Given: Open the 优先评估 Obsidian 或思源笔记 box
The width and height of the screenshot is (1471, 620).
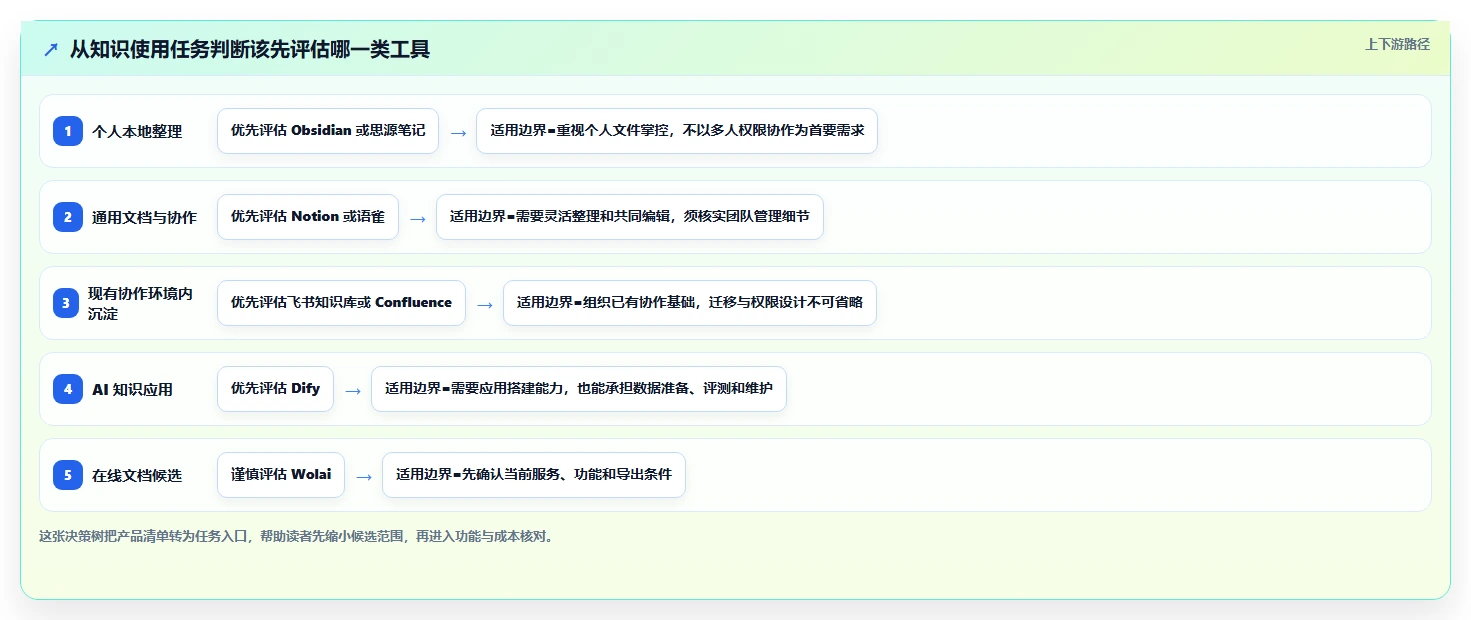Looking at the screenshot, I should 328,131.
